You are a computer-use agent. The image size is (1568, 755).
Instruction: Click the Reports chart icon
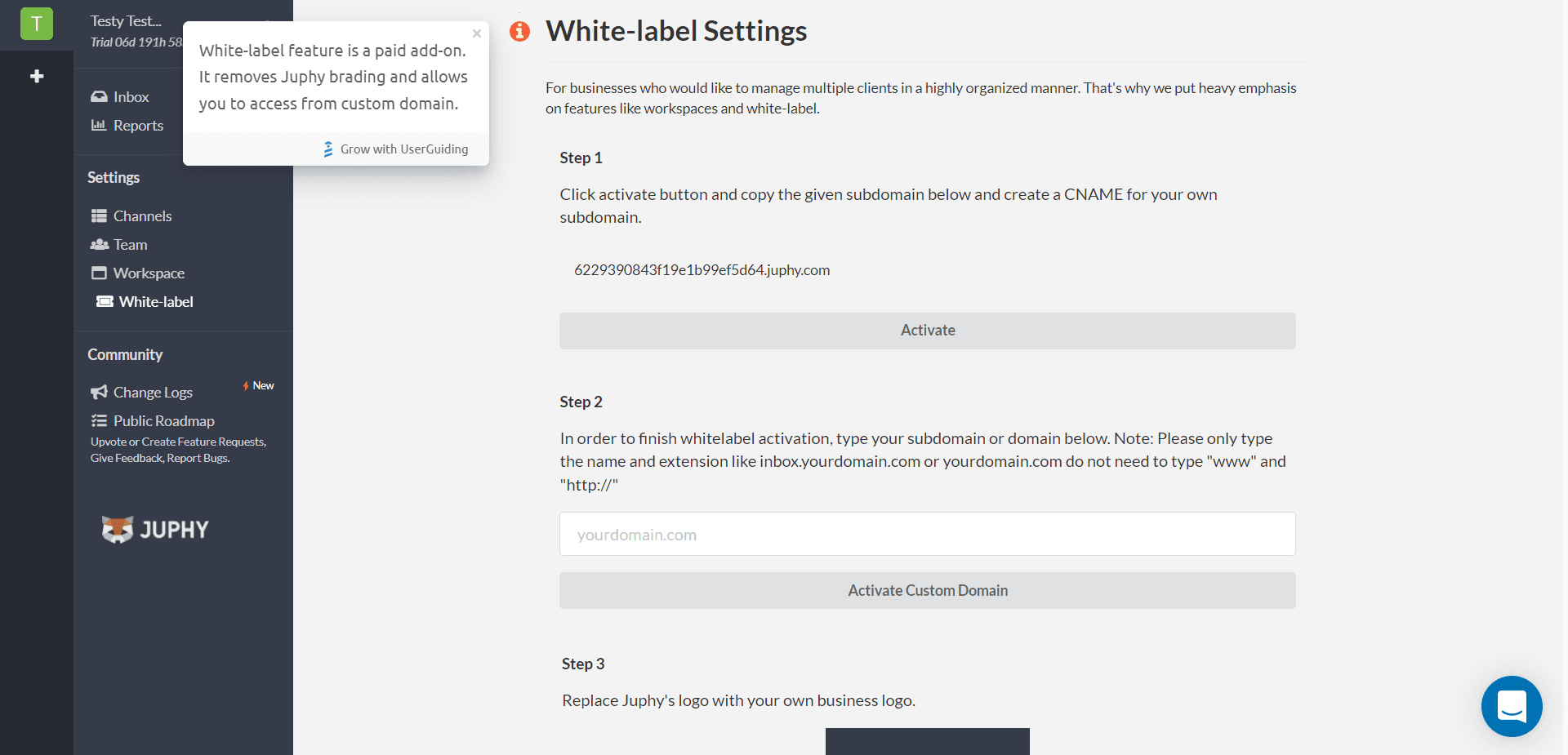tap(99, 125)
